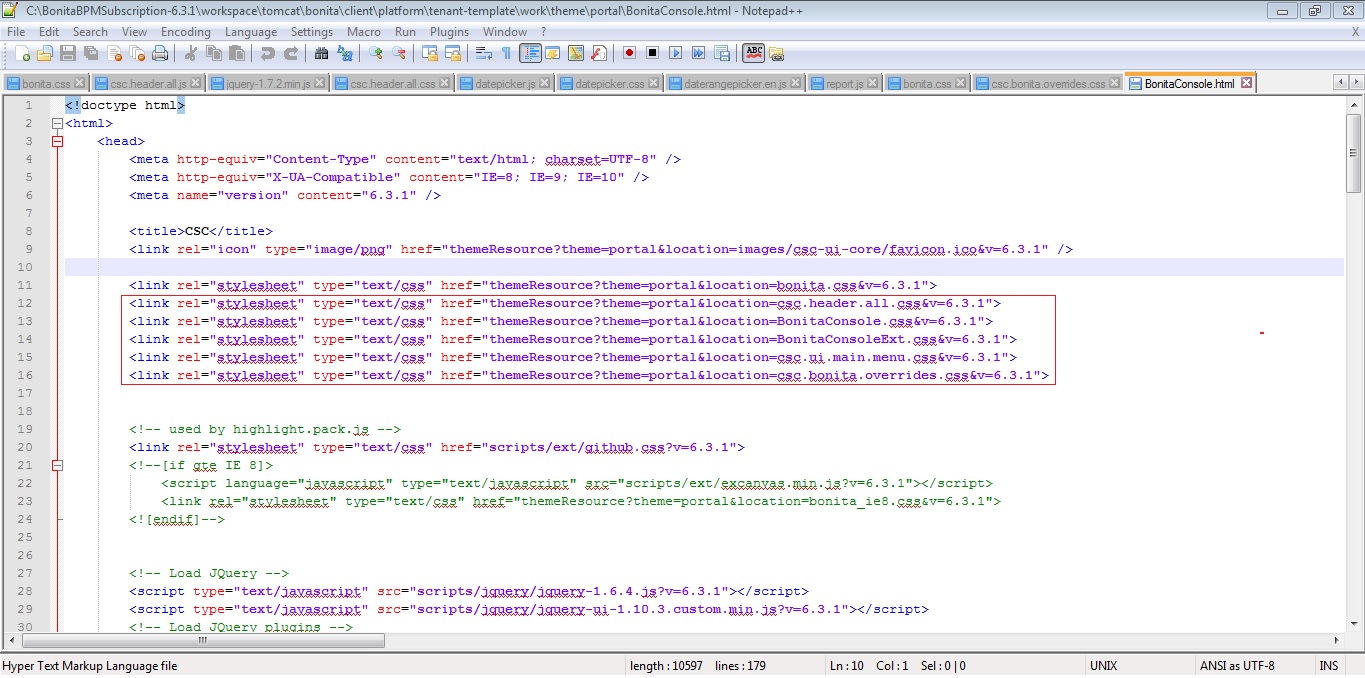This screenshot has height=678, width=1365.
Task: Click the last toolbar icon beside ABC
Action: pyautogui.click(x=777, y=53)
